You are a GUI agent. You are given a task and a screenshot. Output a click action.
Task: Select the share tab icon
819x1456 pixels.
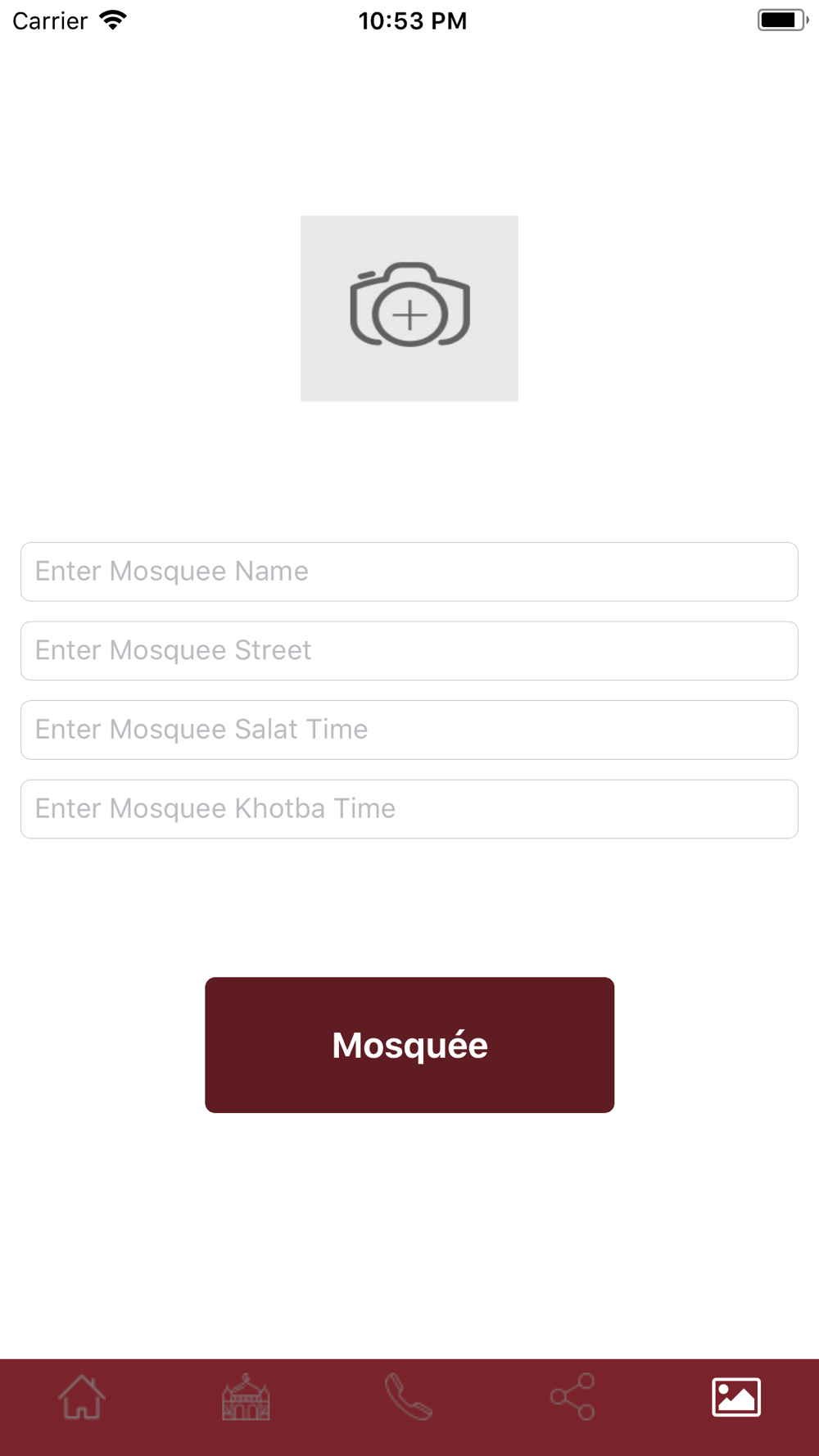coord(572,1397)
